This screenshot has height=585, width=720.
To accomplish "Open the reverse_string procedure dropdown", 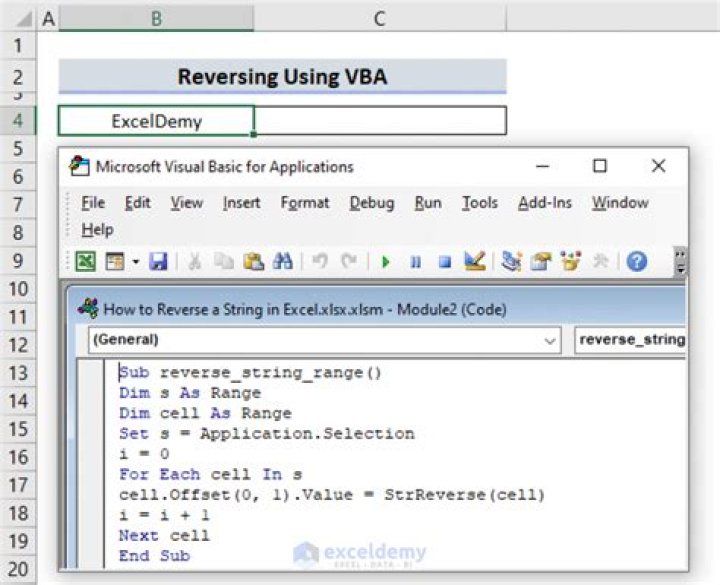I will (x=631, y=340).
